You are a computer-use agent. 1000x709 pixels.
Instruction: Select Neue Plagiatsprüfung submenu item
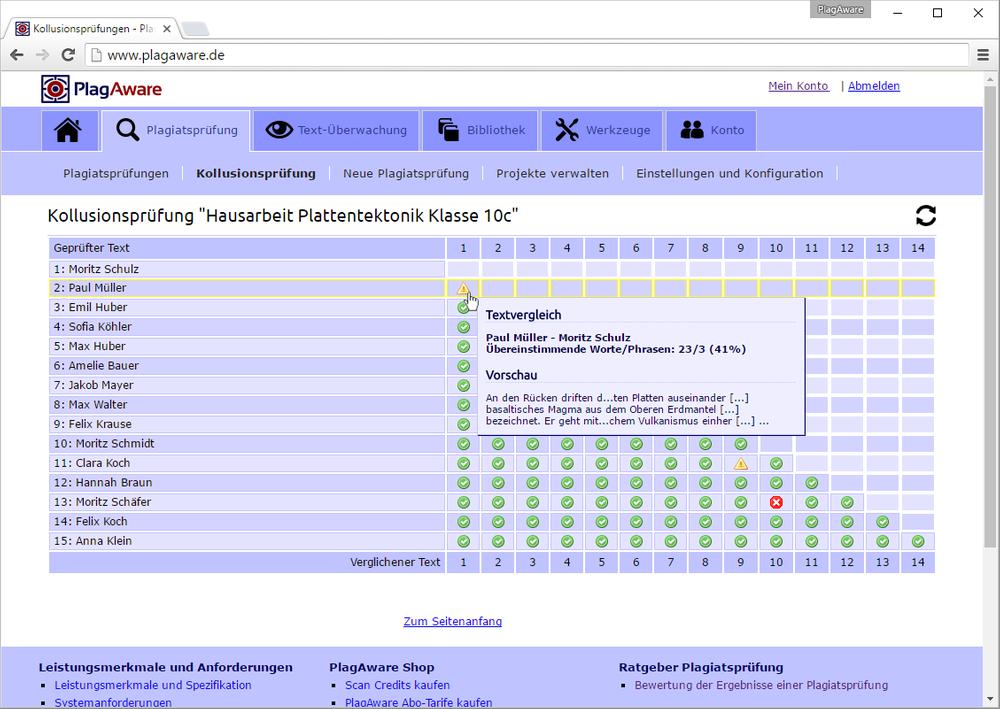(406, 173)
